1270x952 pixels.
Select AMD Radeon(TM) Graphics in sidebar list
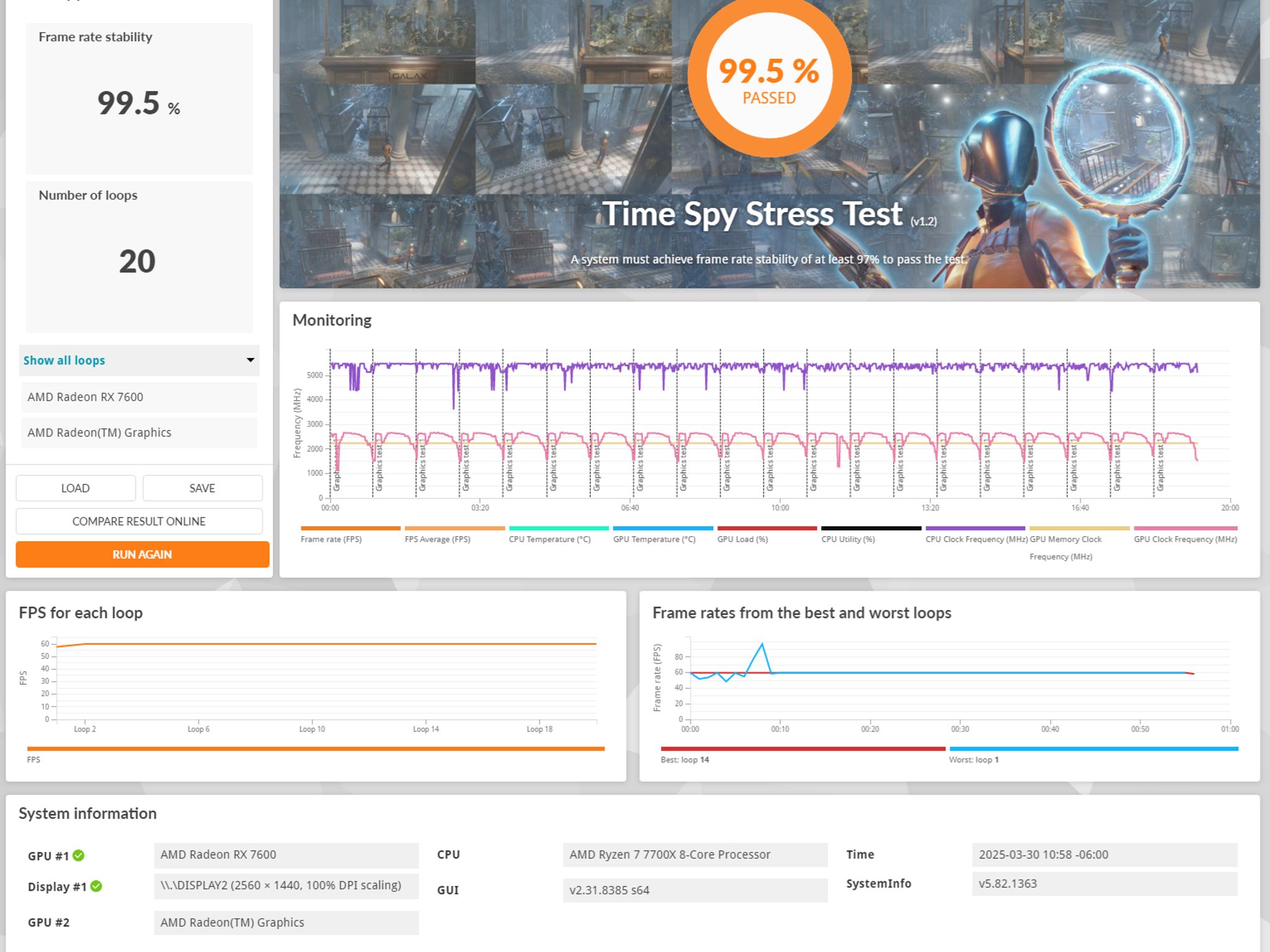[x=139, y=433]
